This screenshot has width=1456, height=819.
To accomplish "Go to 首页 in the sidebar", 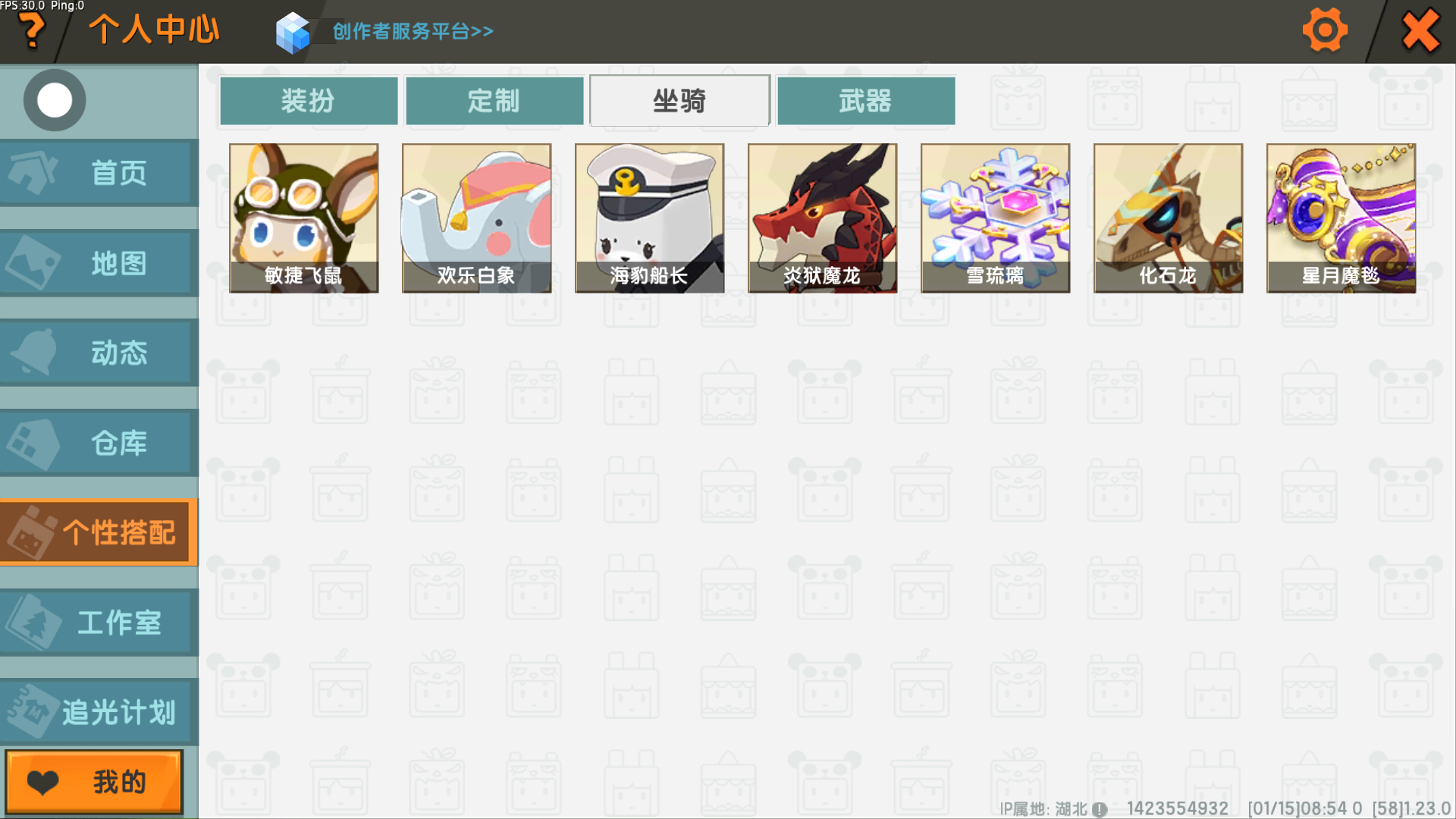I will pos(99,173).
